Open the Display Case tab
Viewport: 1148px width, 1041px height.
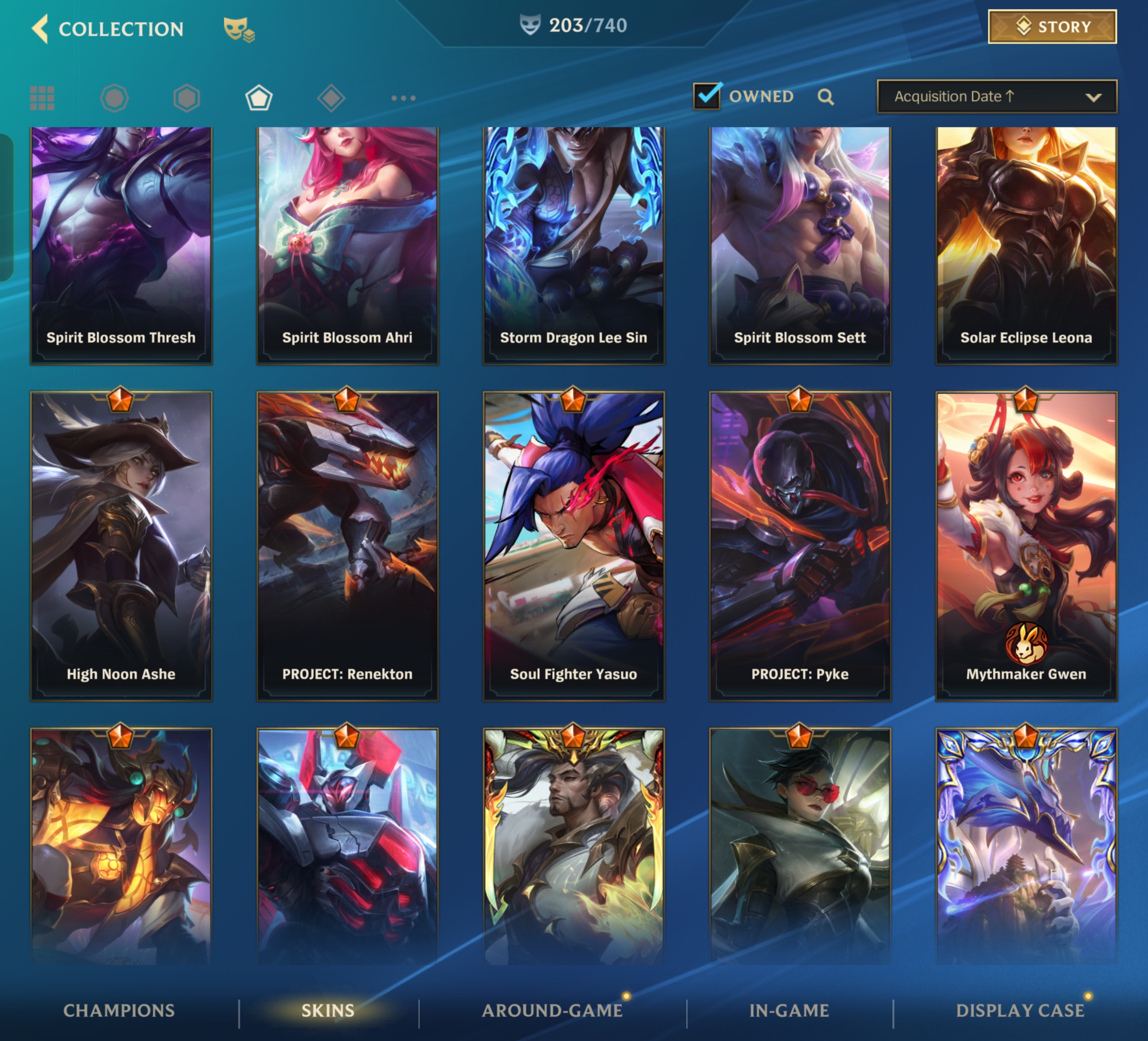point(1020,1010)
